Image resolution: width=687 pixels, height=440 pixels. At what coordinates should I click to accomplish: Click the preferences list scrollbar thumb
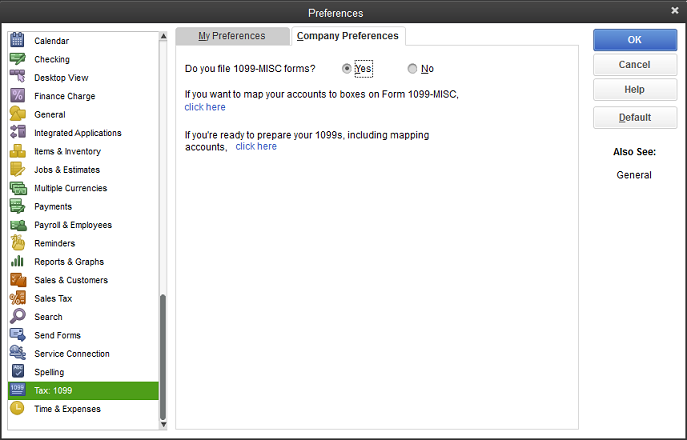pos(163,357)
